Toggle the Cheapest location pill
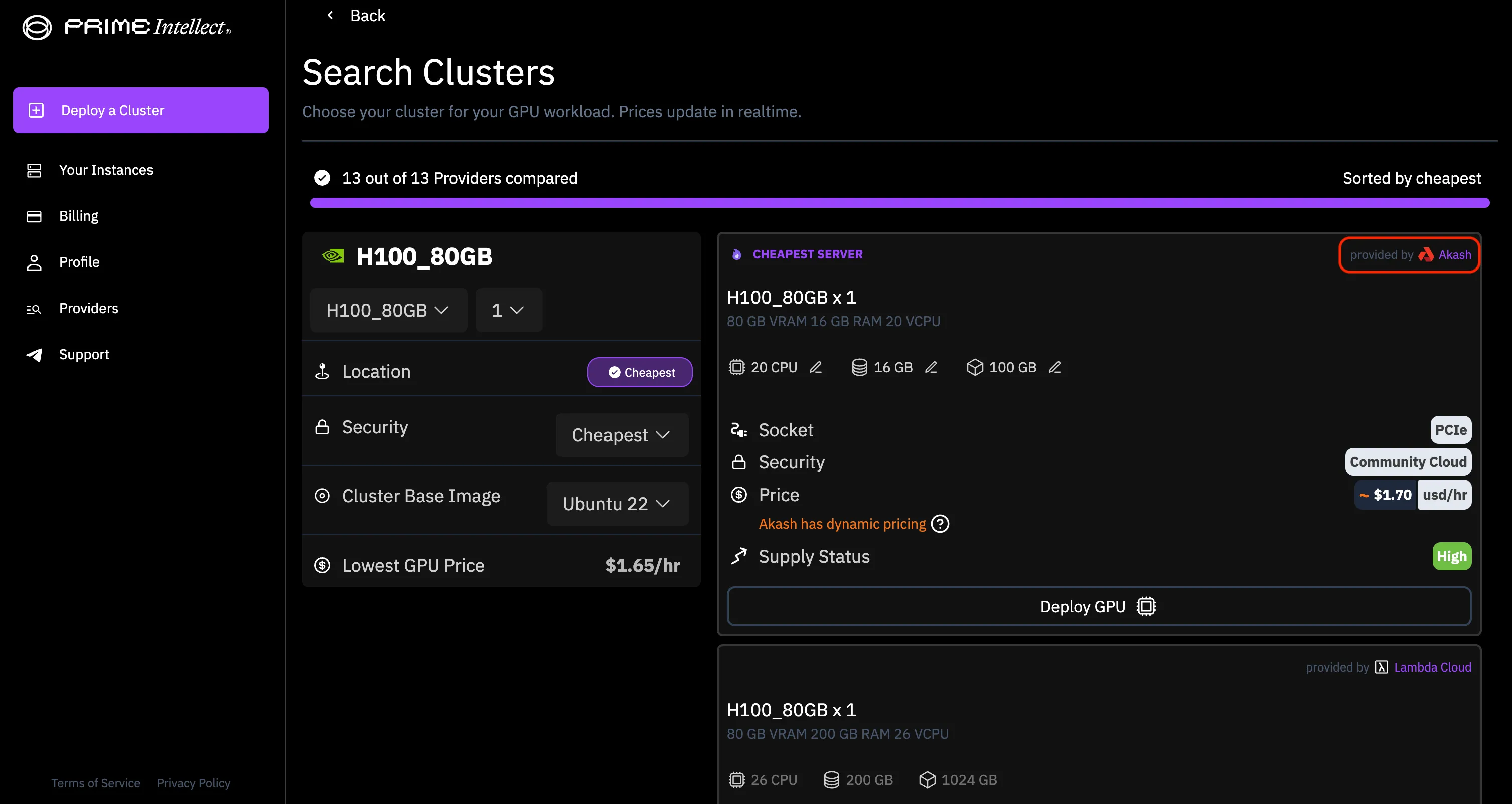Screen dimensions: 1512x804 click(x=640, y=372)
